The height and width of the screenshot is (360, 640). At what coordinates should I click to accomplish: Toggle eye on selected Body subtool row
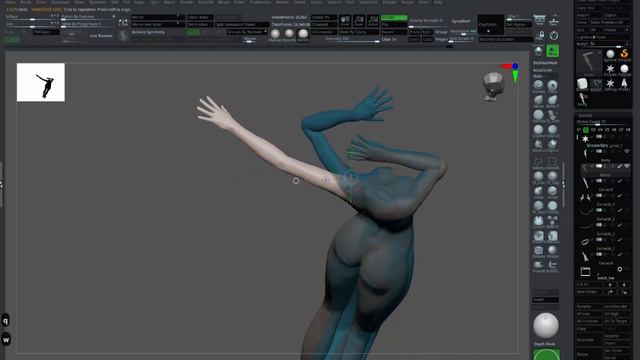coord(627,166)
